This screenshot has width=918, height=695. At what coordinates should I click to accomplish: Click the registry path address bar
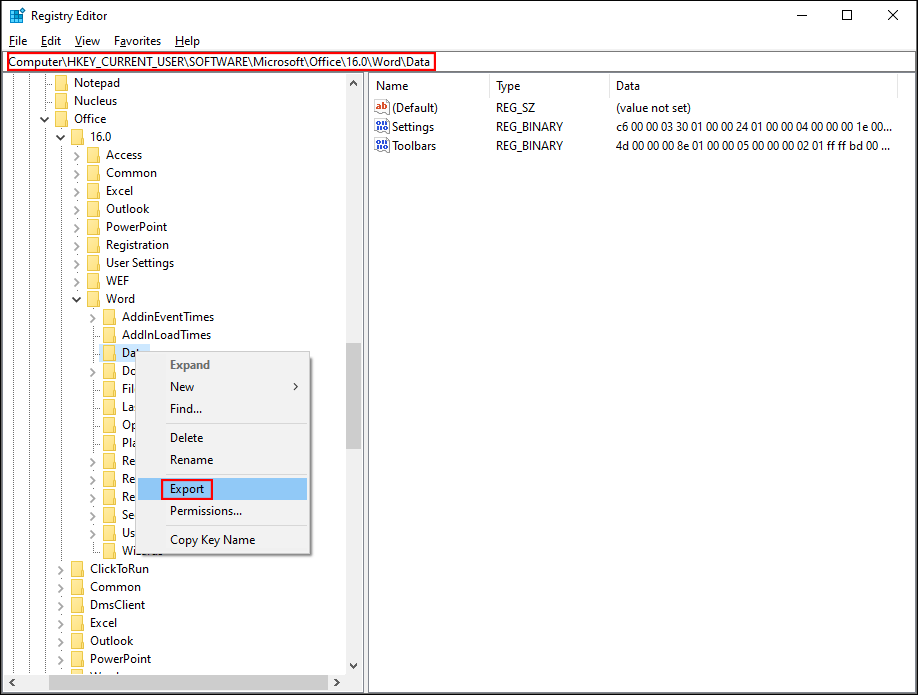pyautogui.click(x=460, y=61)
